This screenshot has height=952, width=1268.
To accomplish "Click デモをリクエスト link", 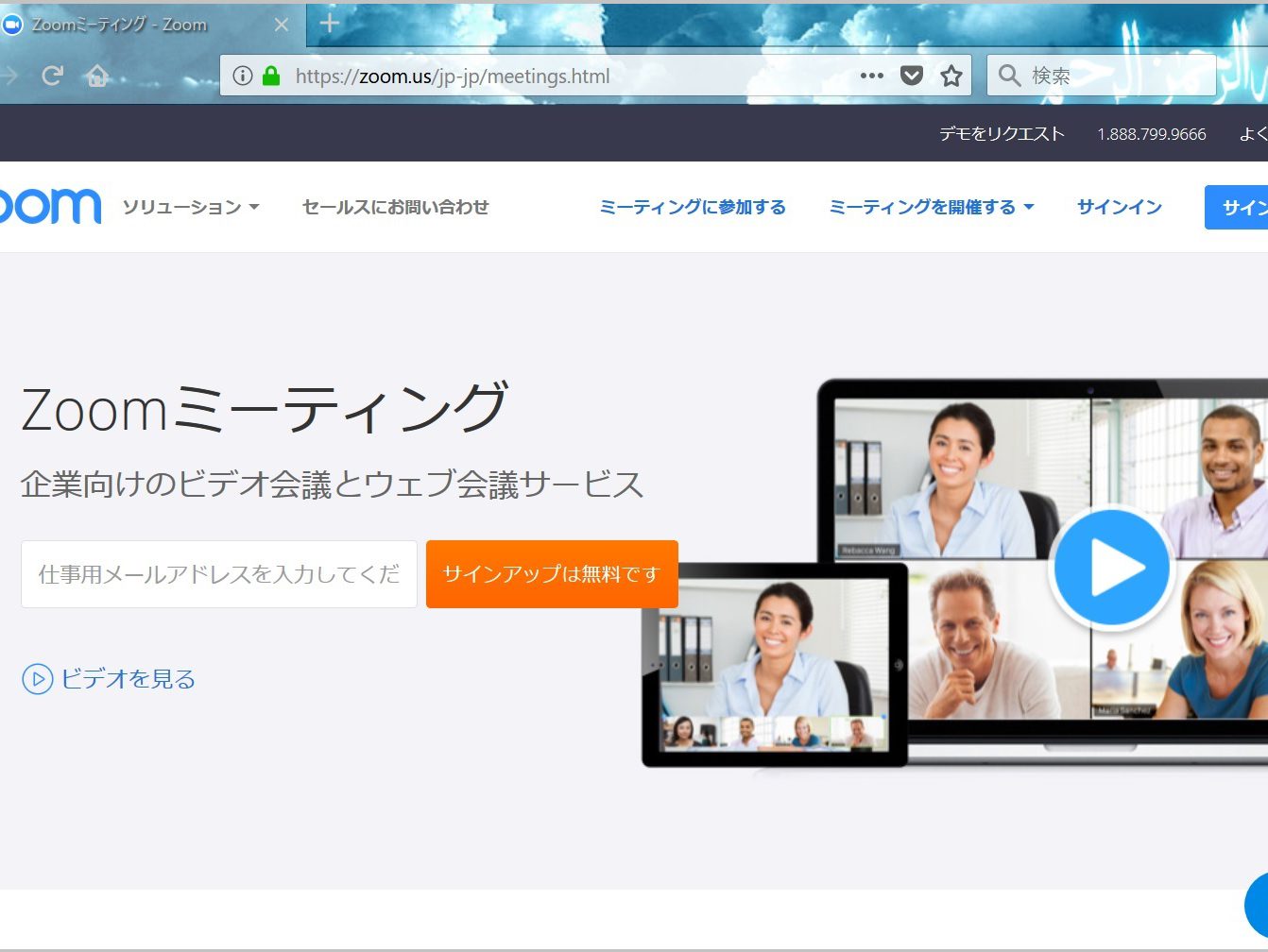I will click(1002, 133).
